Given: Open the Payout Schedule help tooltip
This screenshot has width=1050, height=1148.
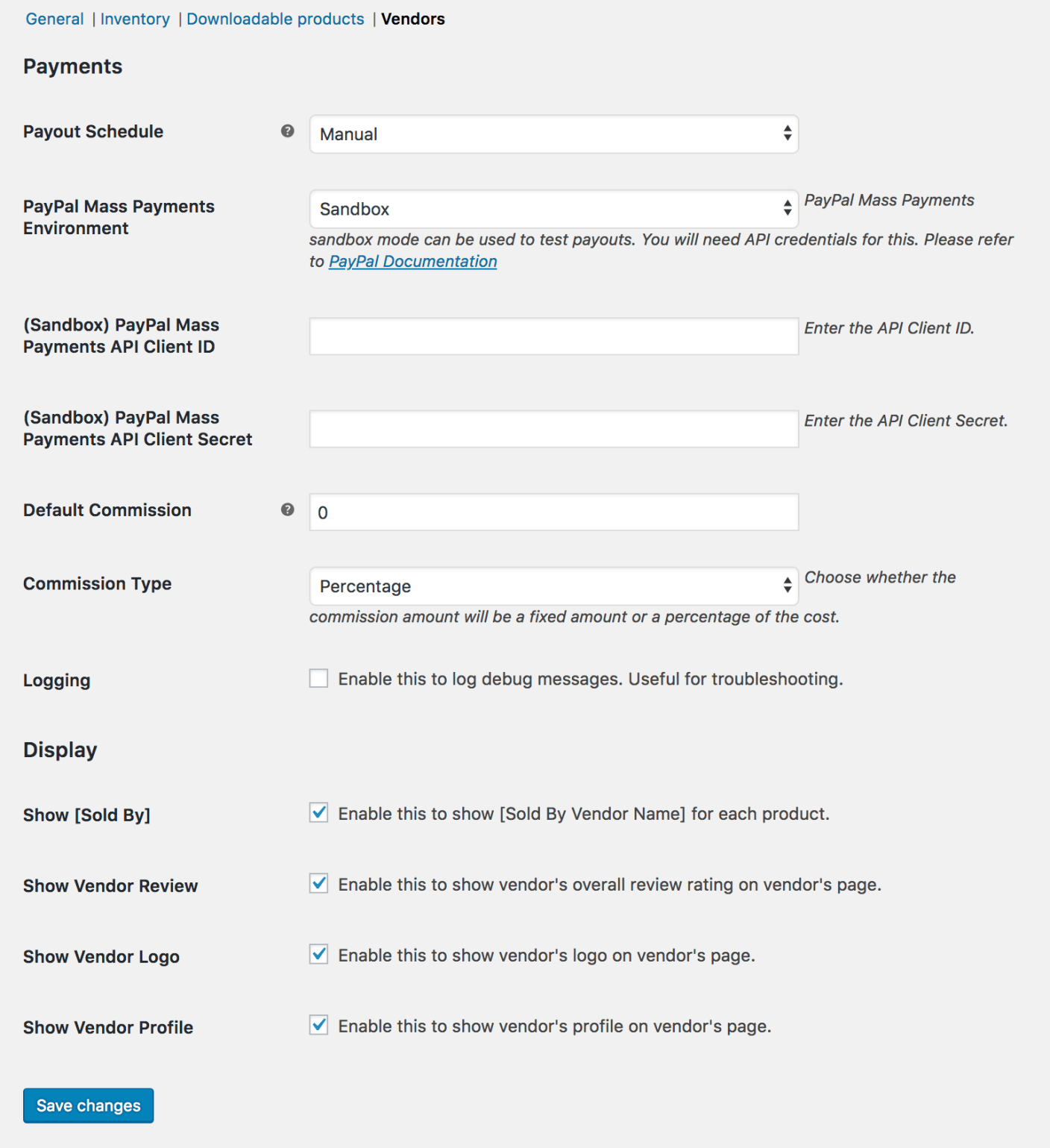Looking at the screenshot, I should click(286, 131).
